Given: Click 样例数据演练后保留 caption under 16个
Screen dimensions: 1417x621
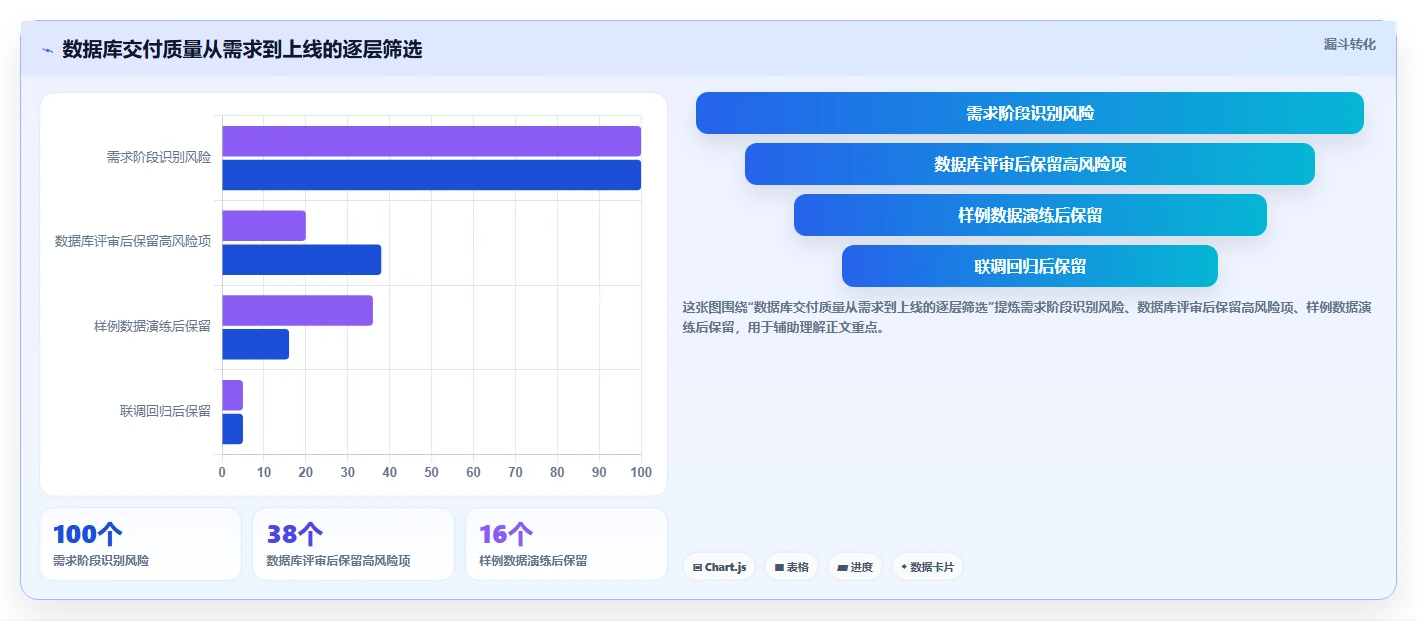Looking at the screenshot, I should click(x=533, y=561).
